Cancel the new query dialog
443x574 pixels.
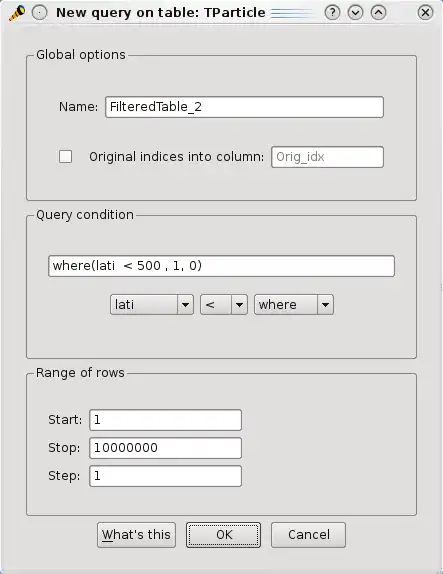[x=308, y=535]
